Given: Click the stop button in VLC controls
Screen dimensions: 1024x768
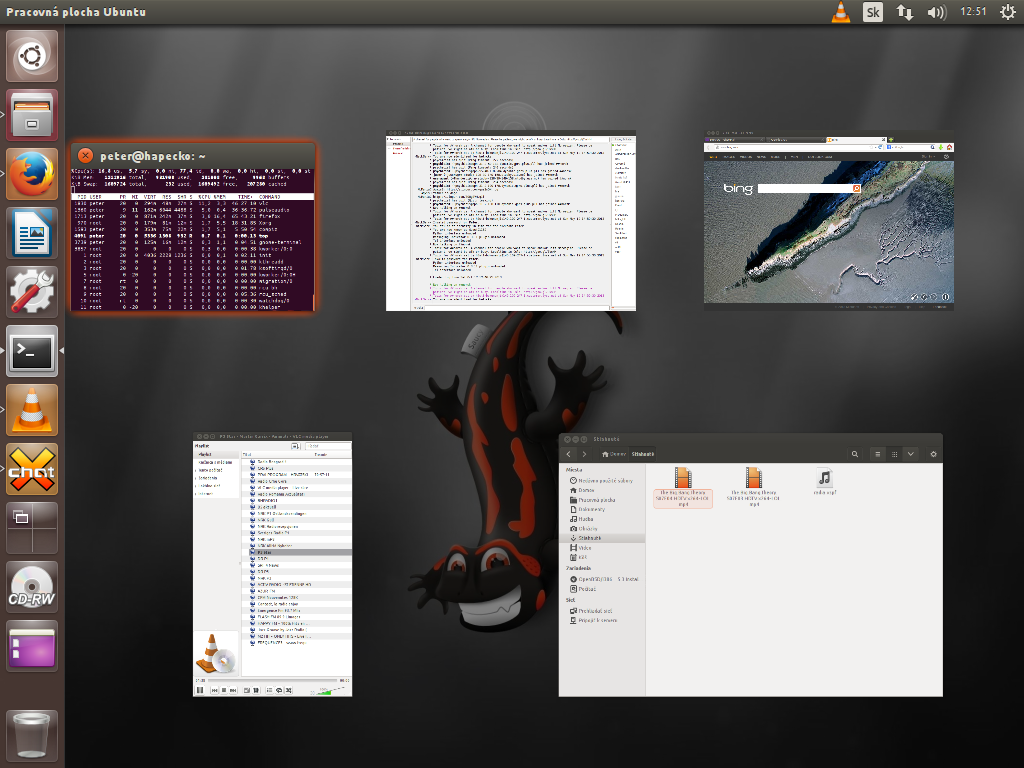Looking at the screenshot, I should tap(224, 690).
